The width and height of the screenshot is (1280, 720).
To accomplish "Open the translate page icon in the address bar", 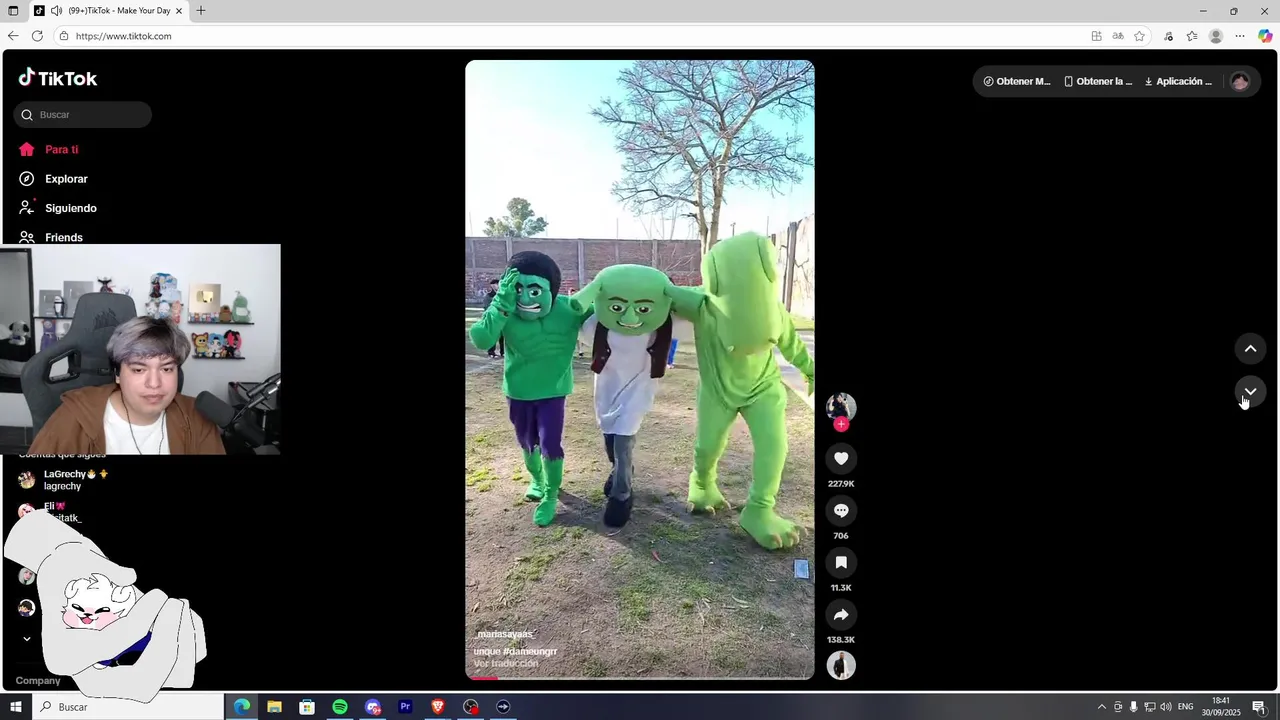I will [1118, 36].
